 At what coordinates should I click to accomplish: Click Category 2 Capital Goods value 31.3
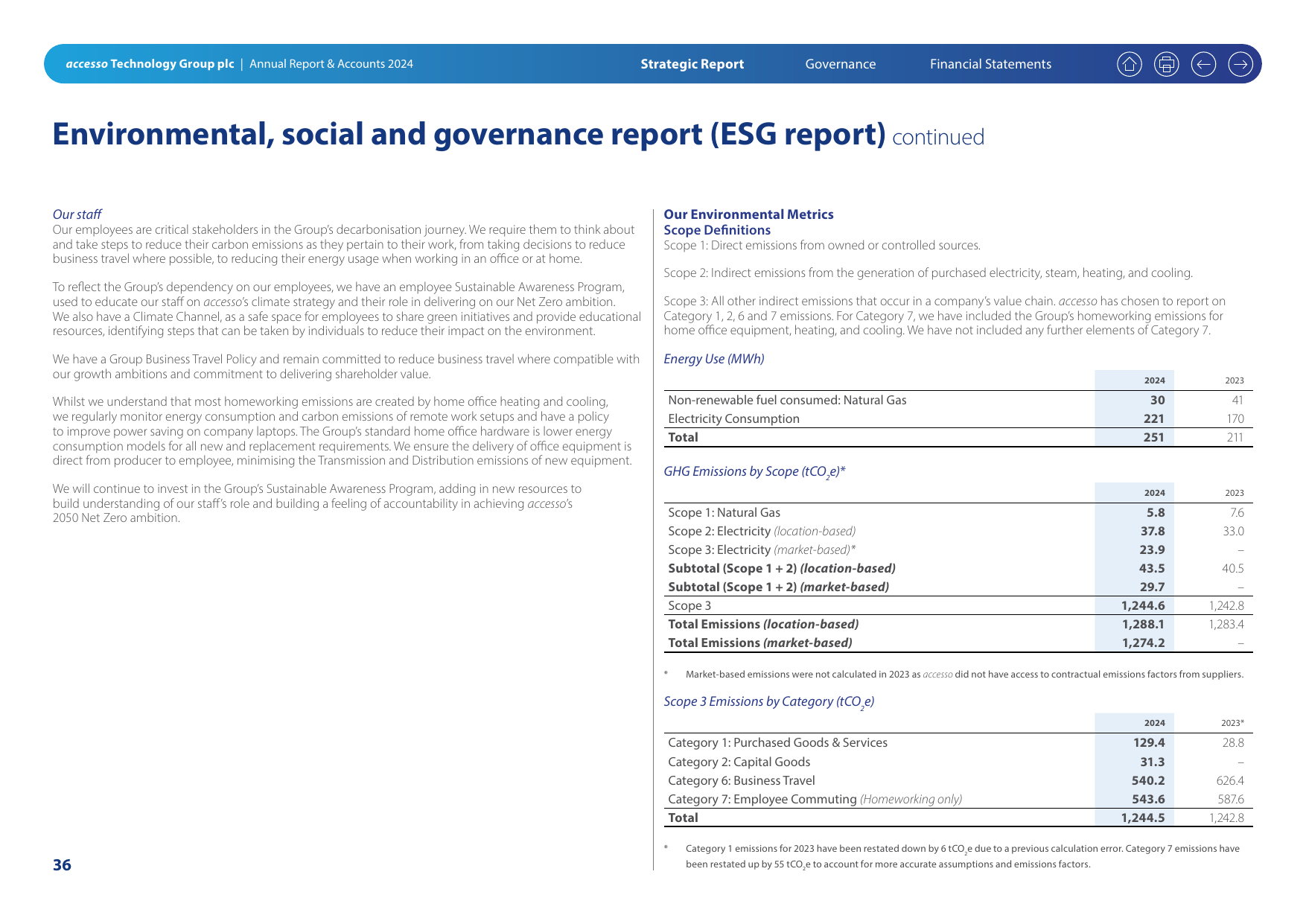[1153, 762]
